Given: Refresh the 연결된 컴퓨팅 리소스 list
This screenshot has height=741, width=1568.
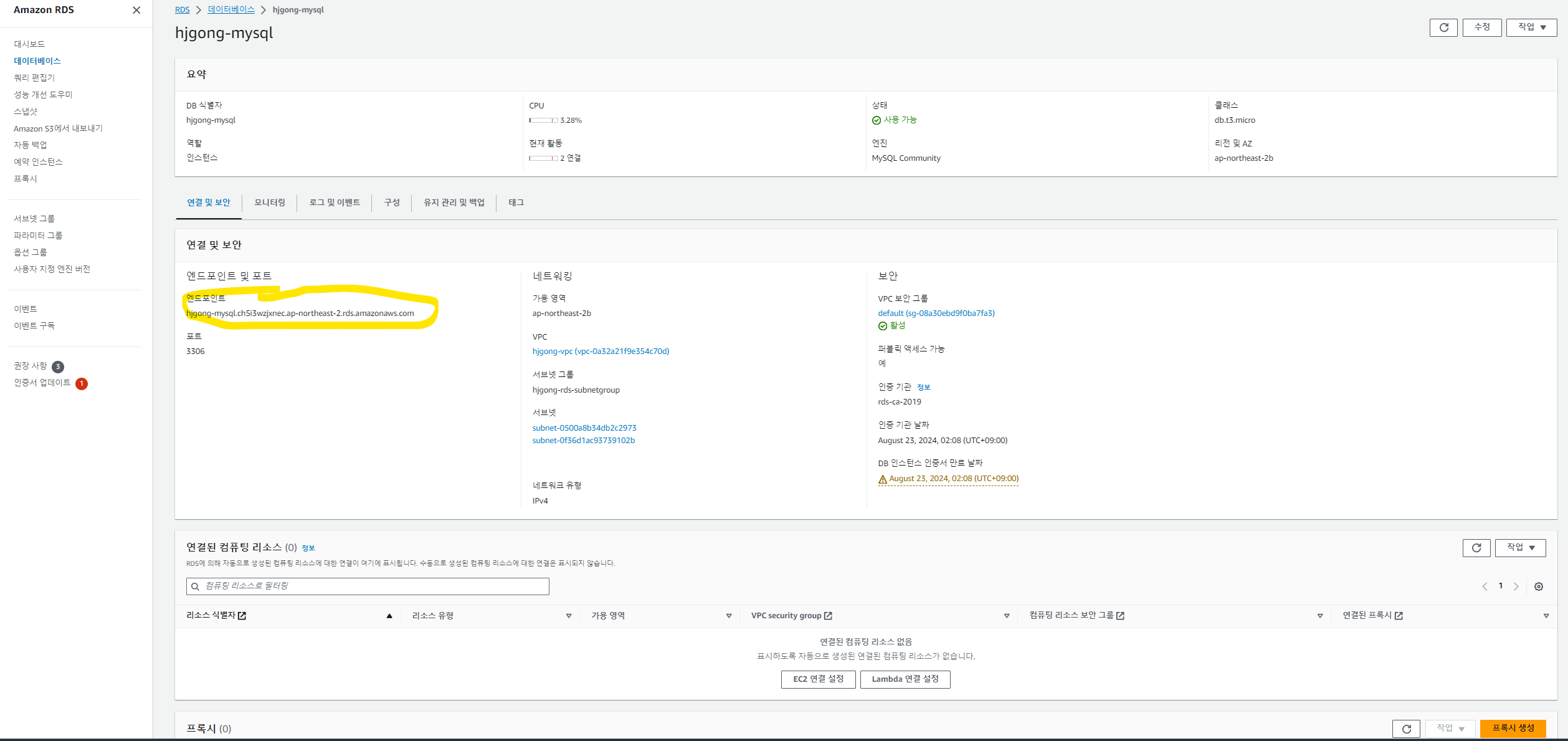Looking at the screenshot, I should (x=1476, y=548).
